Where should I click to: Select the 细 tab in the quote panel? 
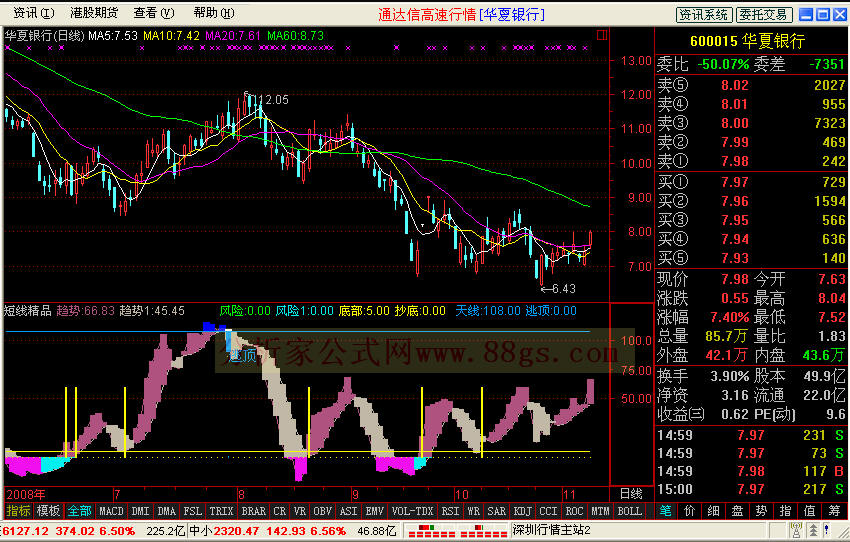(714, 511)
